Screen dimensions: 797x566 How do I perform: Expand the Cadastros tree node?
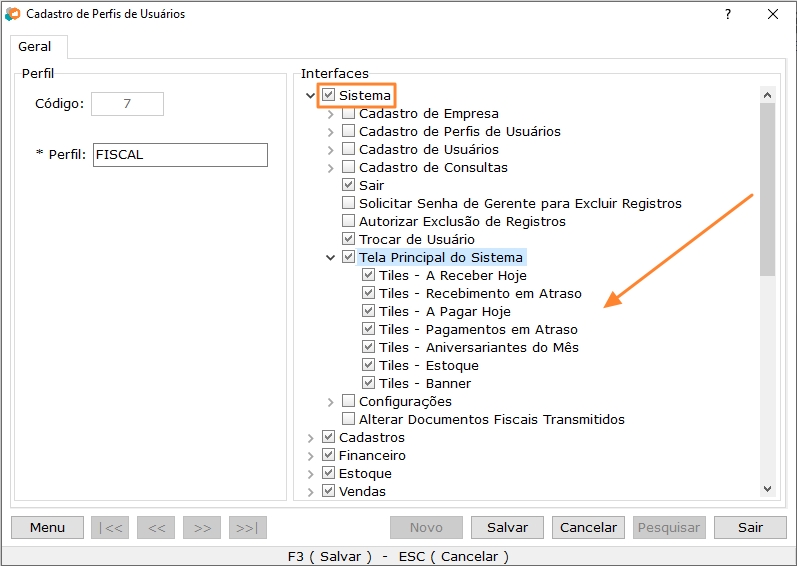pyautogui.click(x=310, y=438)
